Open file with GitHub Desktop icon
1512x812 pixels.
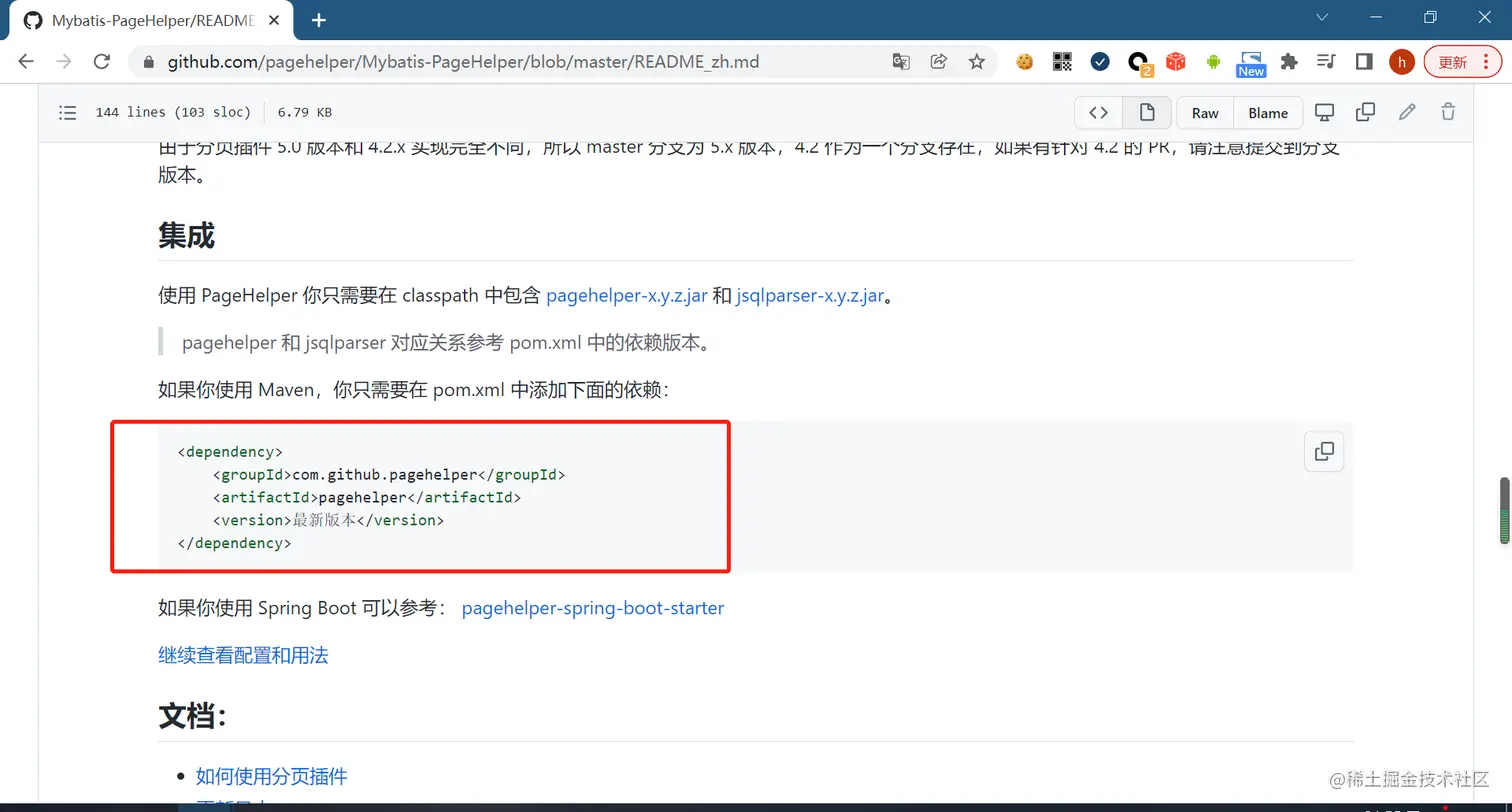coord(1324,112)
